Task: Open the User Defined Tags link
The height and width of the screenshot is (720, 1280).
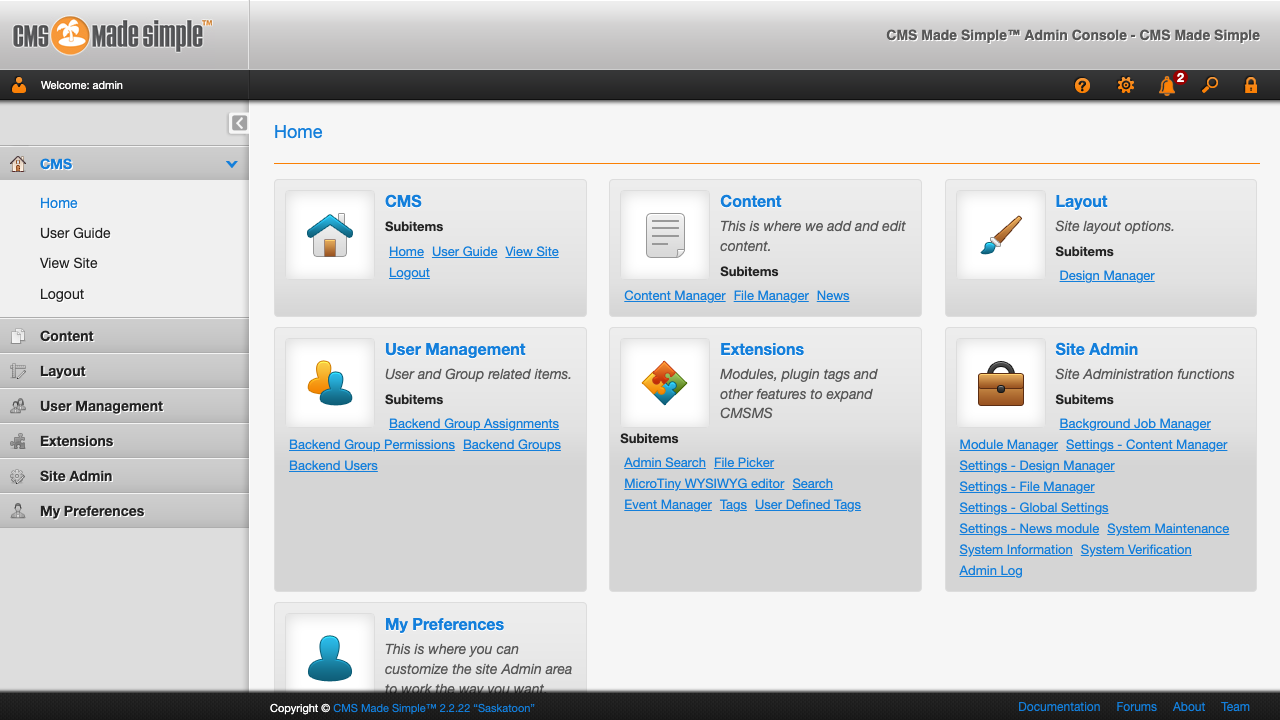Action: point(808,505)
